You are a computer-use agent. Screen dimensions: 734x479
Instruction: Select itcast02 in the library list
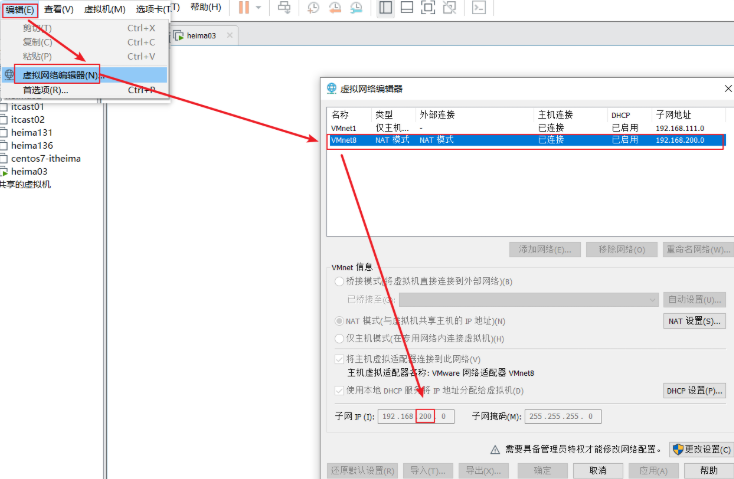(28, 120)
